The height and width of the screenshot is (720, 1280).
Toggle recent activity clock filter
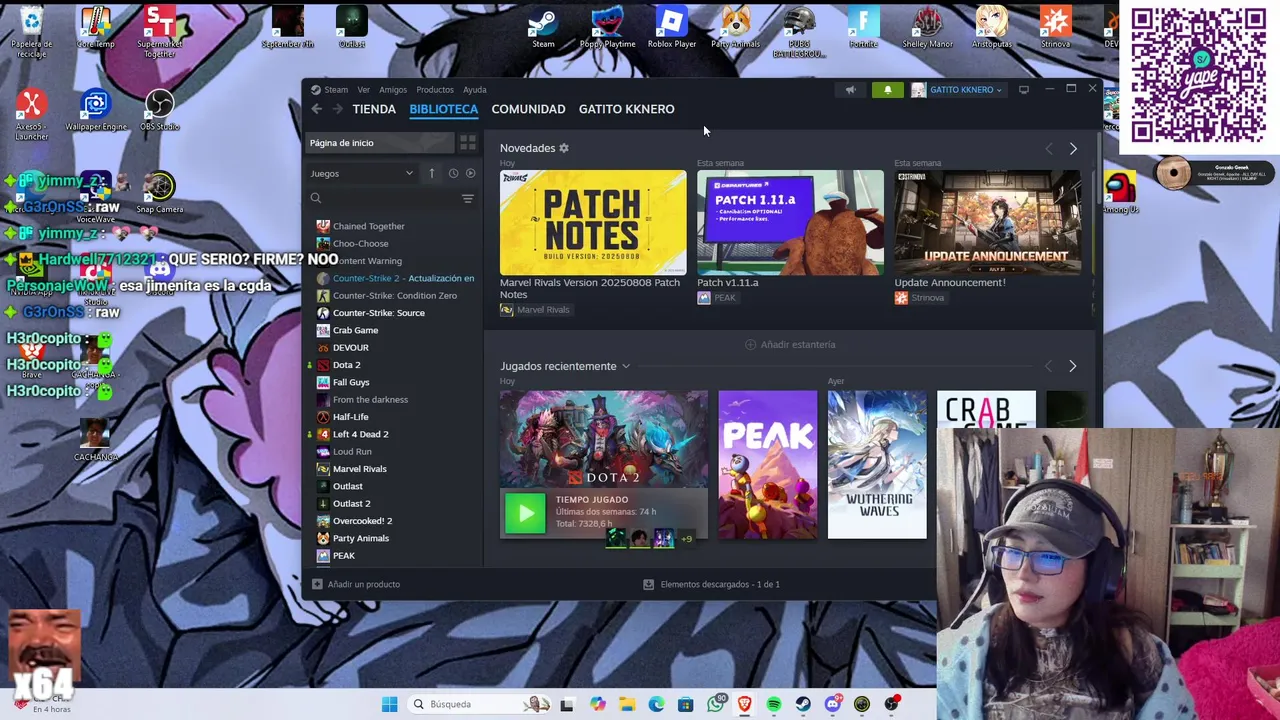click(x=453, y=173)
